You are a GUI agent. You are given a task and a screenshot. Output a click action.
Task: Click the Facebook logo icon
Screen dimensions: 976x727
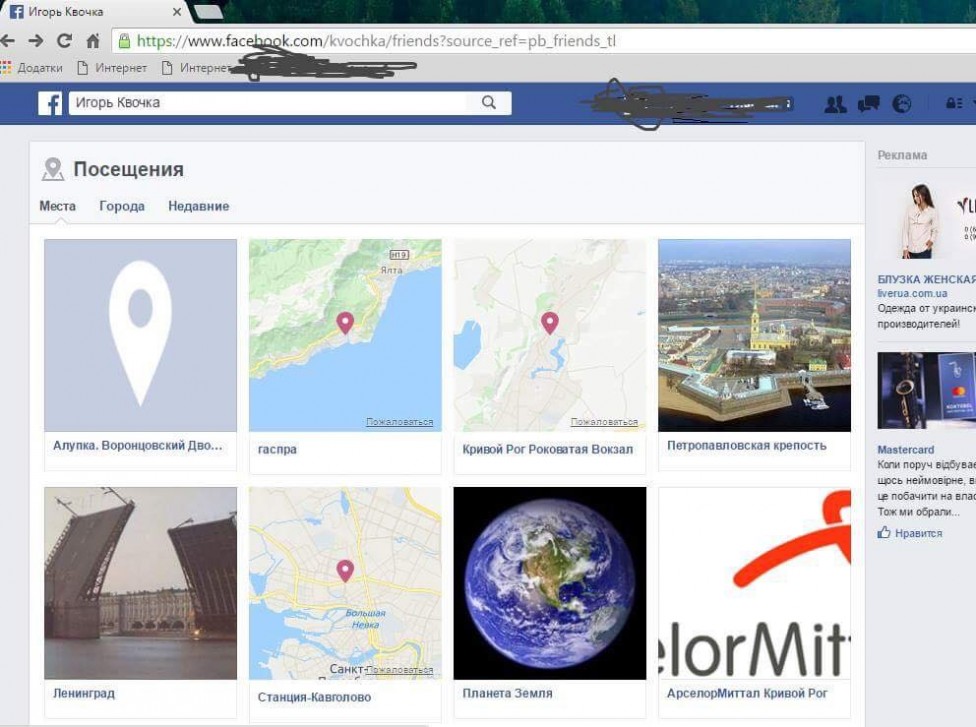click(x=50, y=103)
